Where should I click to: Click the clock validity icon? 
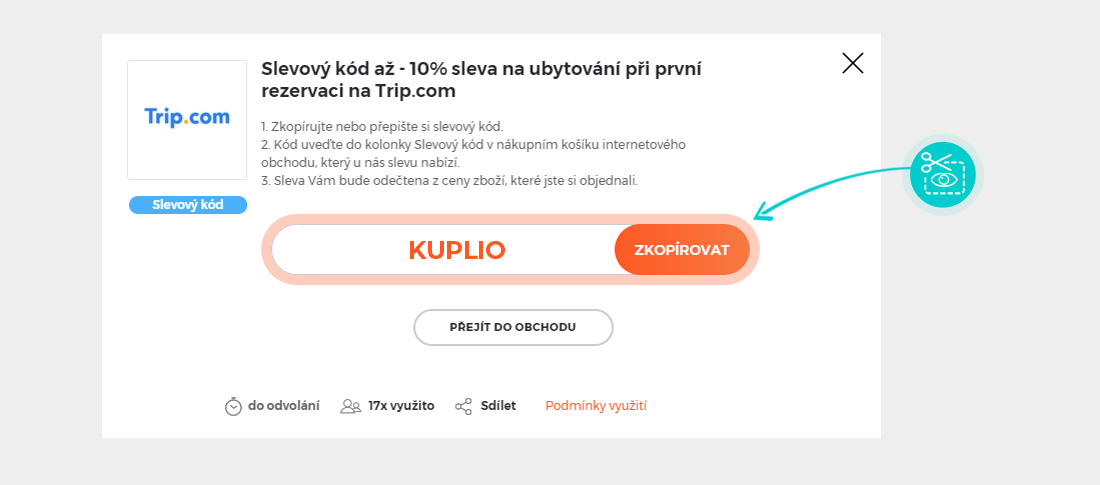[x=233, y=406]
